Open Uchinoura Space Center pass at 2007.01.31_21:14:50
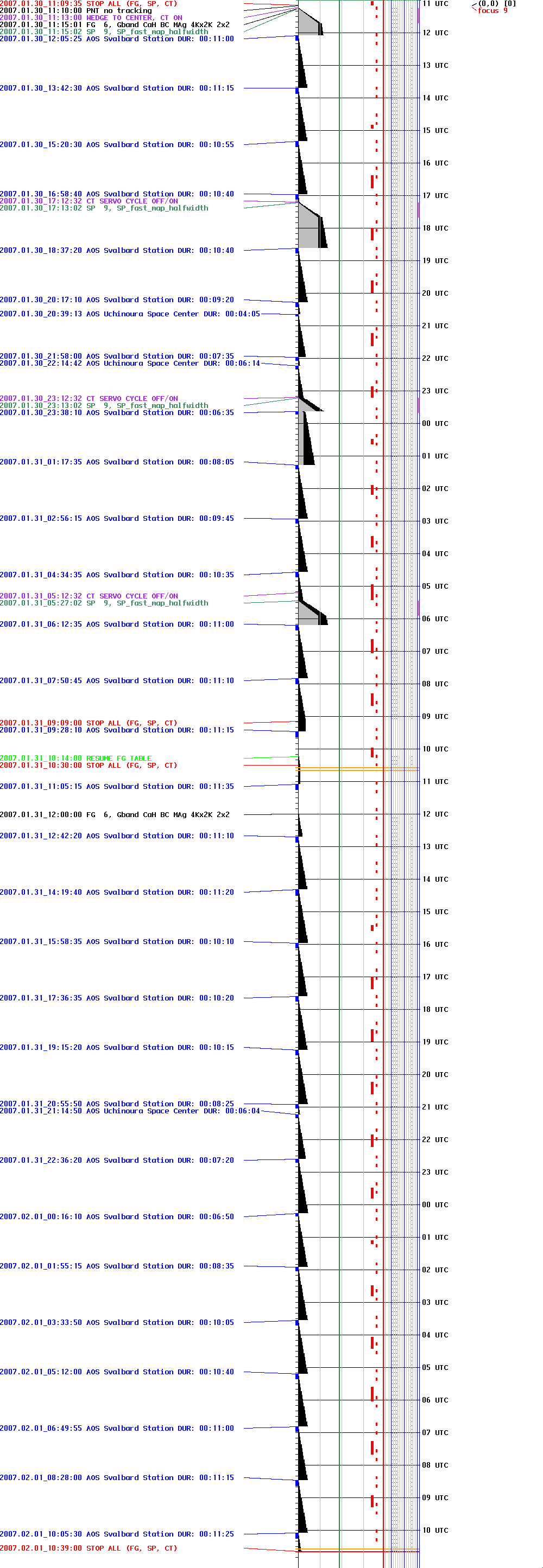 [129, 1111]
